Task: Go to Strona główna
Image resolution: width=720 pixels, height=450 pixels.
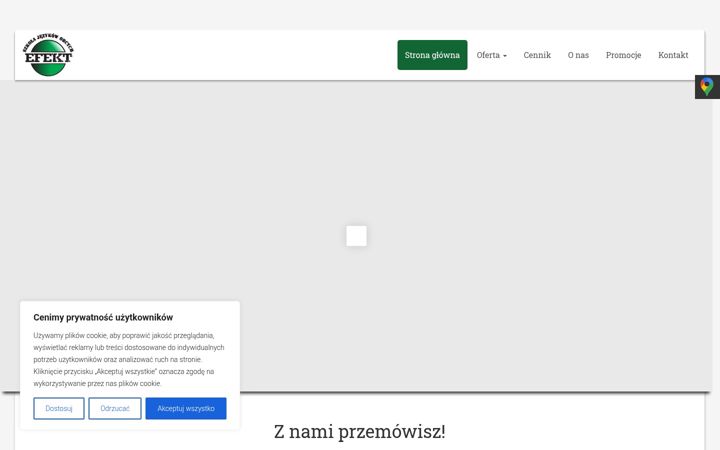Action: 432,55
